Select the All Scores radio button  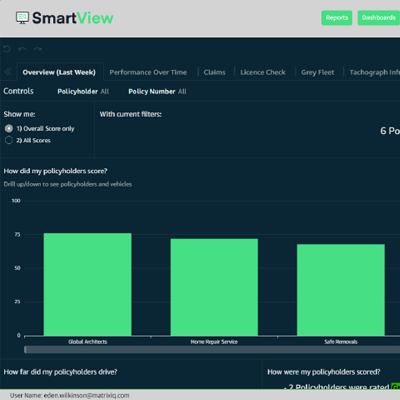coord(9,140)
